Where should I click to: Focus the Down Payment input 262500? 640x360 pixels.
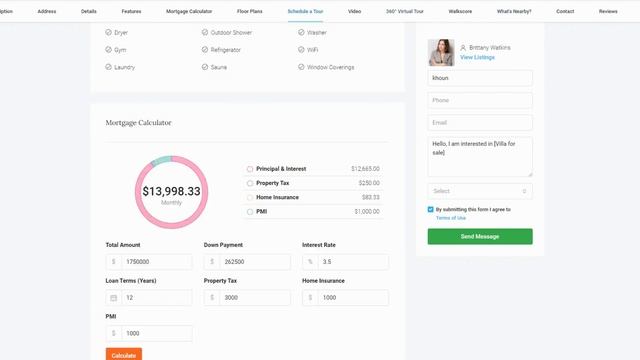[255, 262]
